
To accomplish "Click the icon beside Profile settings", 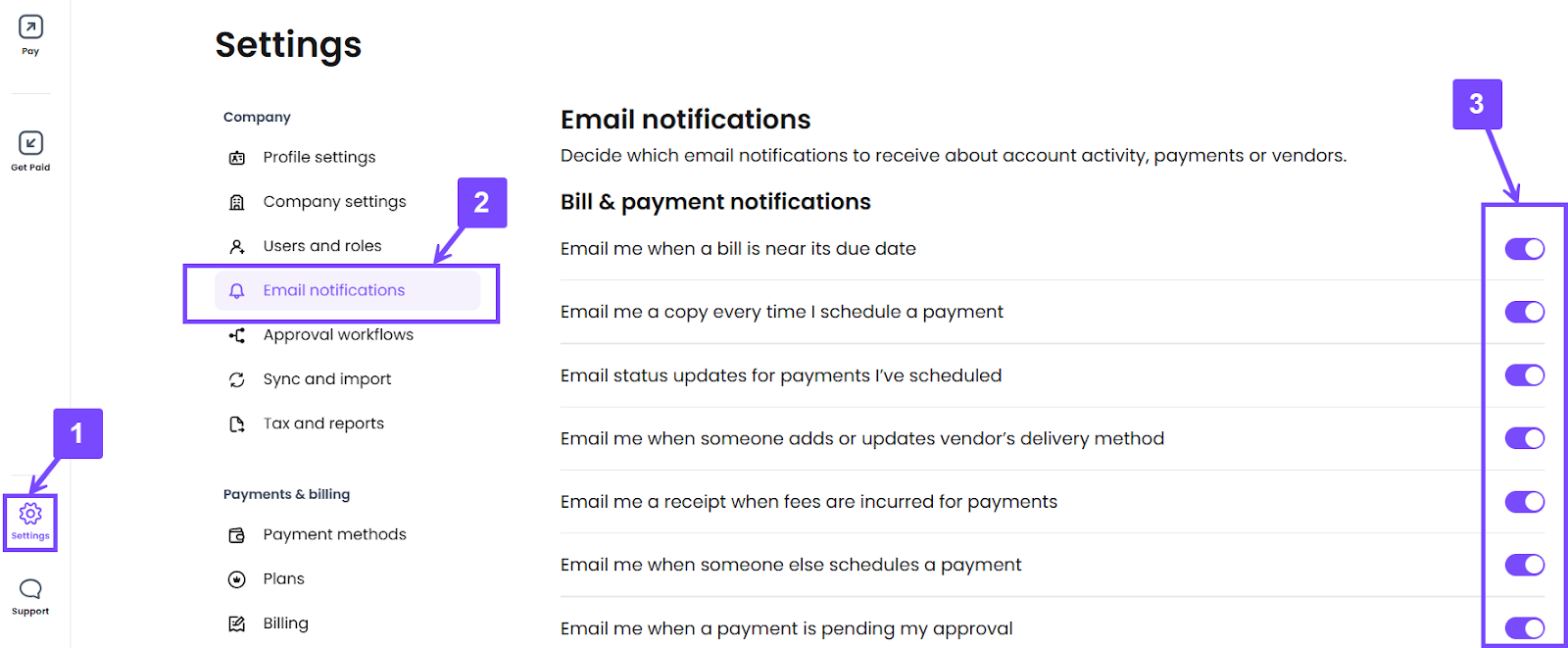I will coord(236,157).
